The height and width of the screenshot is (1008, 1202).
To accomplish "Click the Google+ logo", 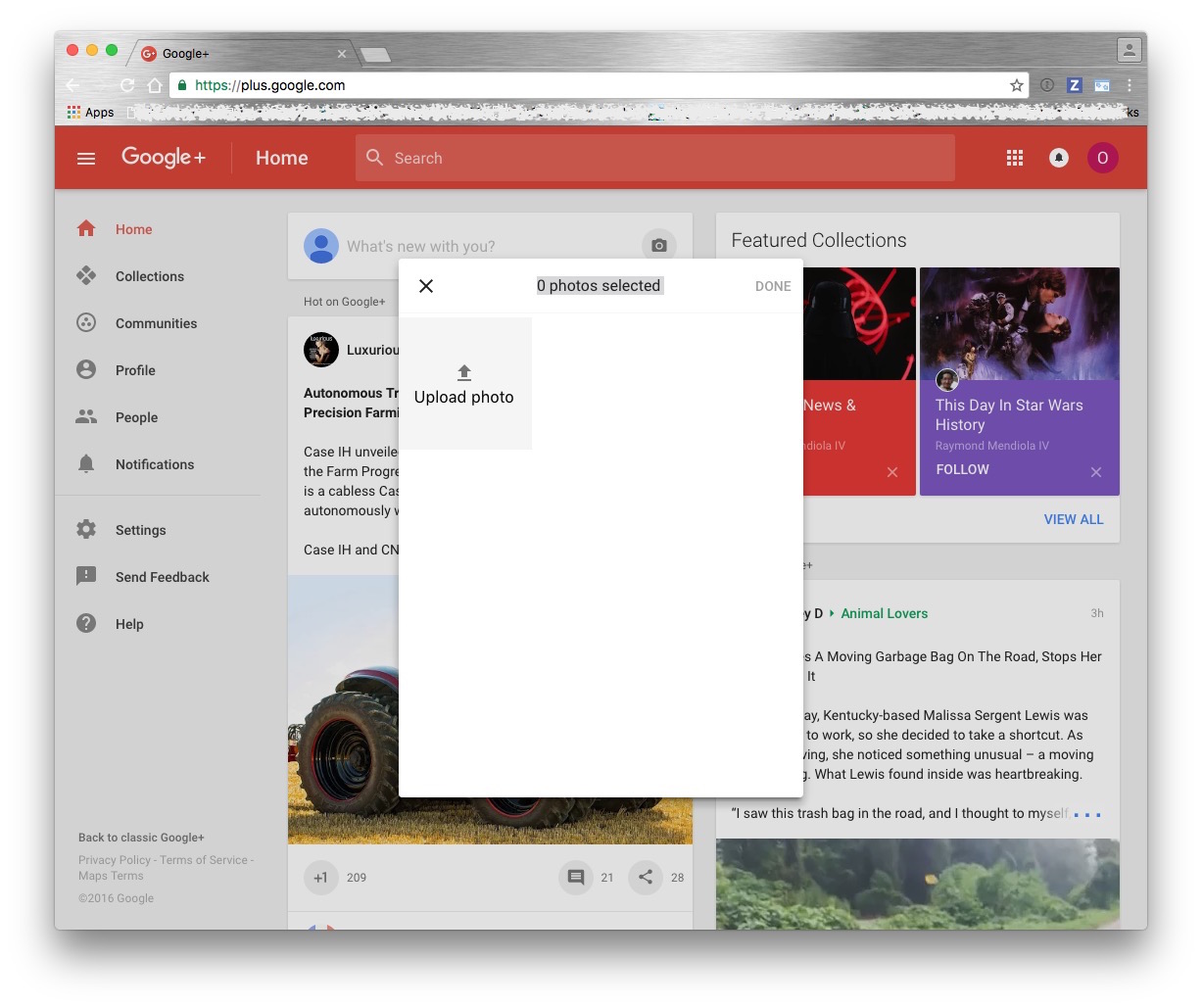I will point(164,158).
